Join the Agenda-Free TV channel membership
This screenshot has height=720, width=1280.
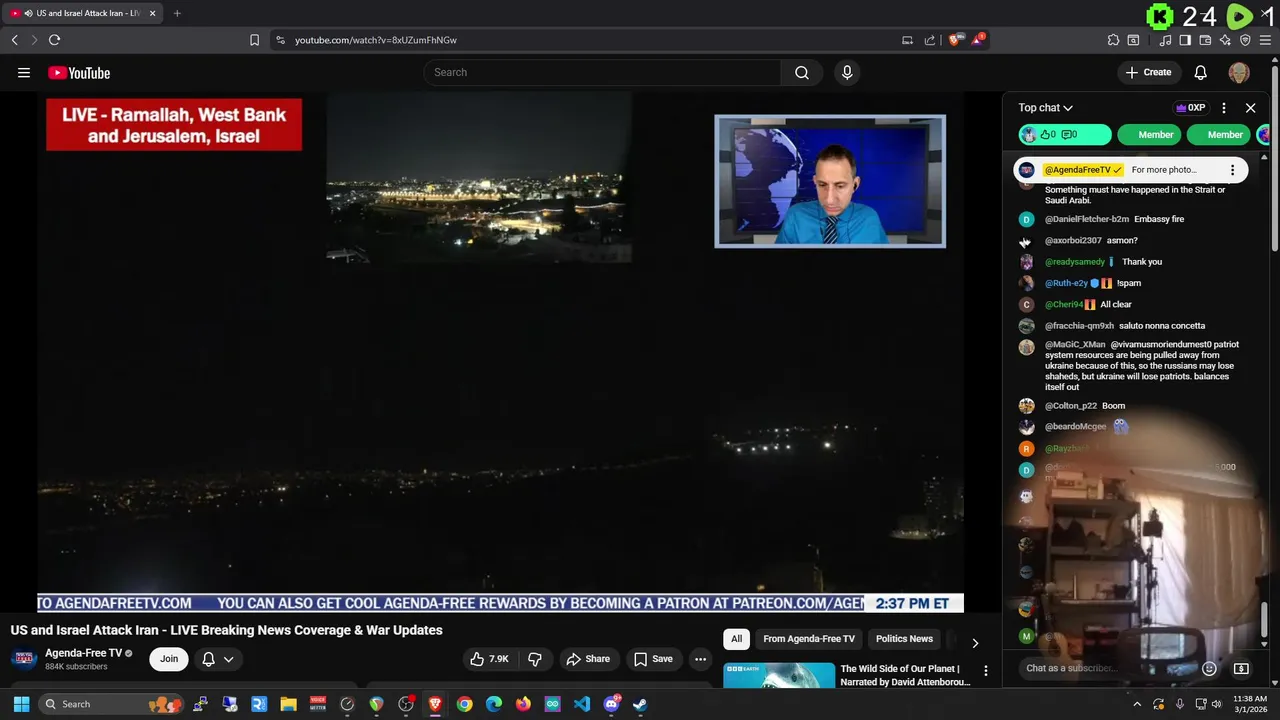[169, 659]
